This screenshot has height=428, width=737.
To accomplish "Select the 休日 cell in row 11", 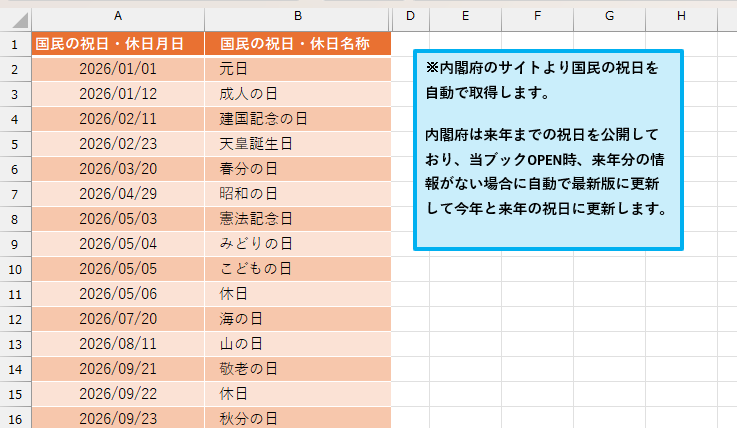I will (298, 294).
